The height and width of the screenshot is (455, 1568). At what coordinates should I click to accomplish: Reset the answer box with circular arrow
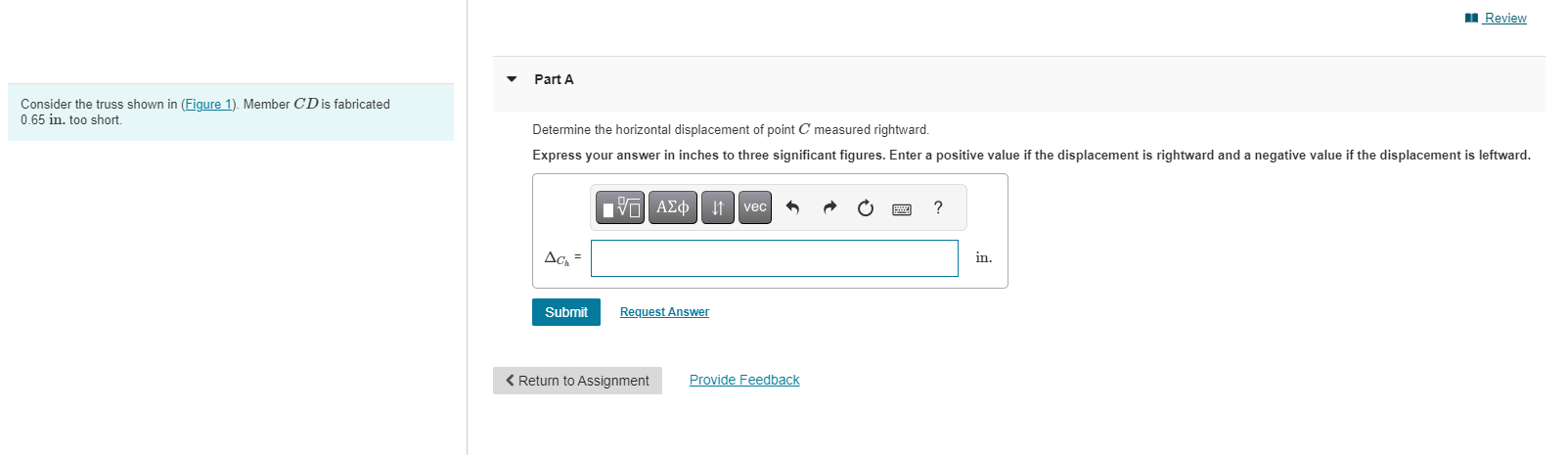tap(866, 207)
